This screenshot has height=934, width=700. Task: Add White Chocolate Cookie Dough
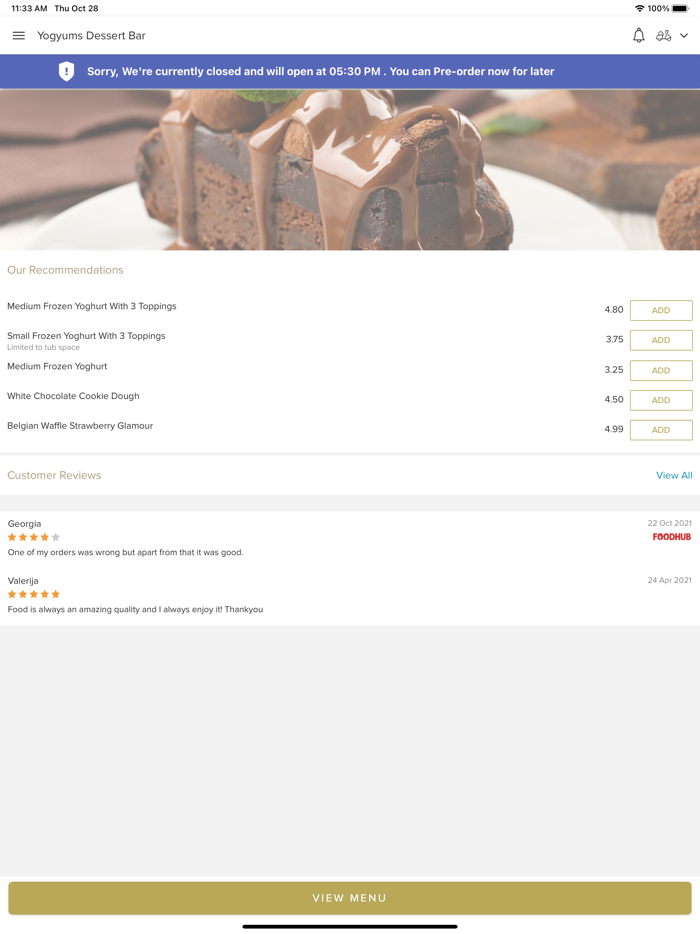click(x=661, y=400)
